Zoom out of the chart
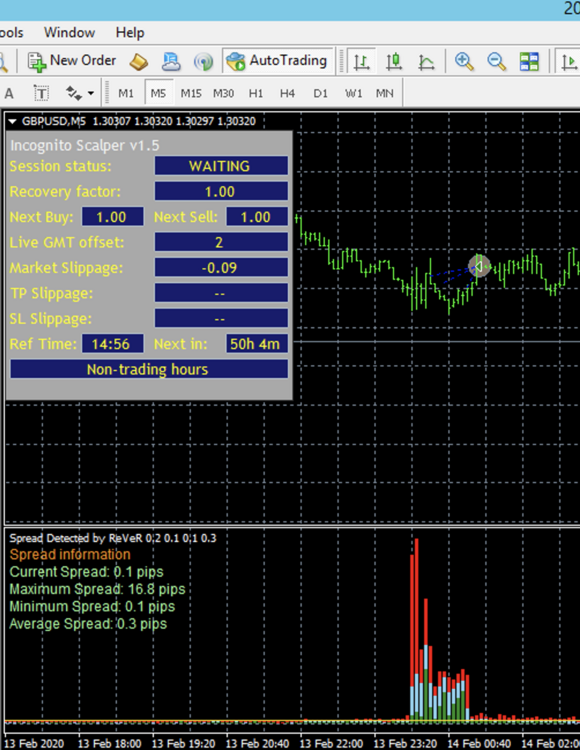 point(496,61)
